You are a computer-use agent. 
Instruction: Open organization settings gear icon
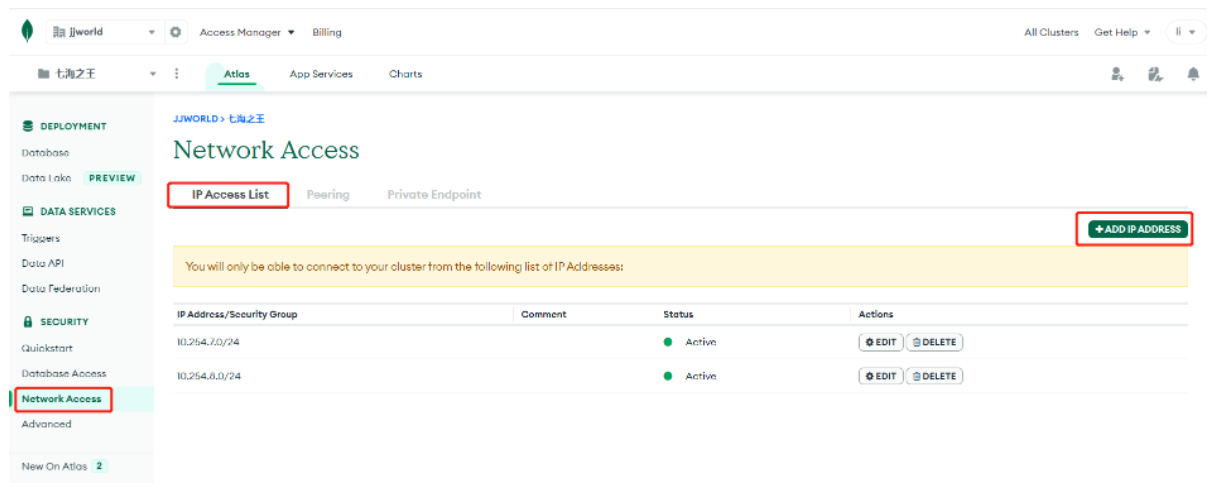tap(176, 32)
